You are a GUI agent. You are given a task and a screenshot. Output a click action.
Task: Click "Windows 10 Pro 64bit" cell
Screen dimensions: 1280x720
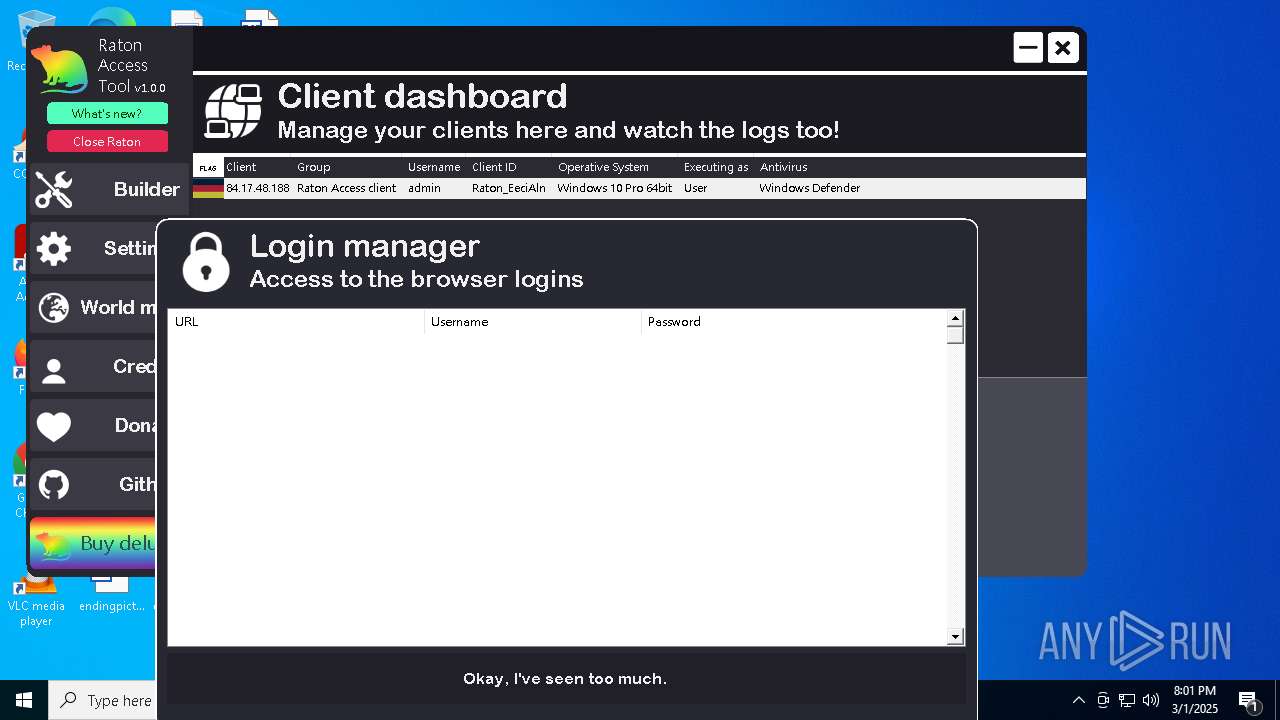(615, 188)
